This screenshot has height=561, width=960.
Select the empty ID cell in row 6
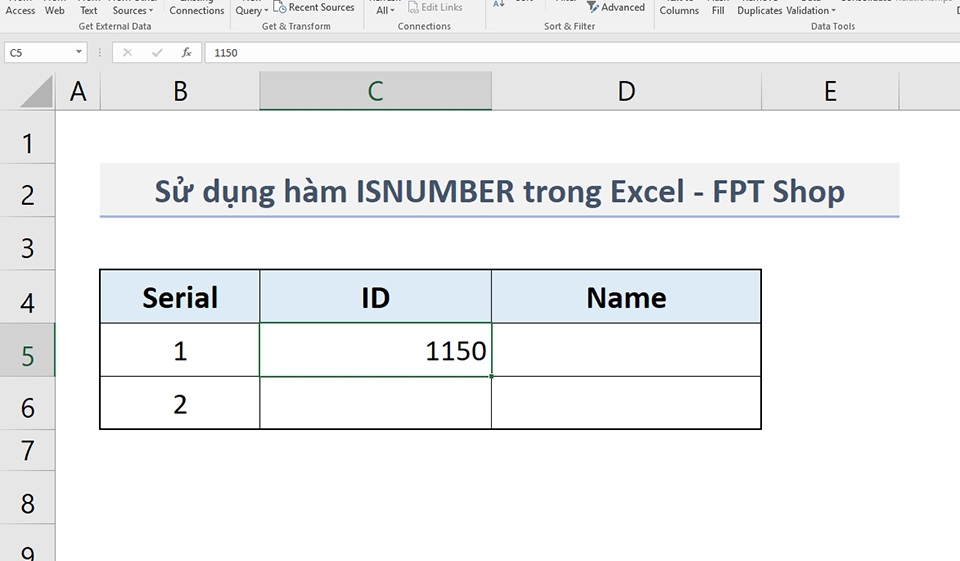point(375,403)
